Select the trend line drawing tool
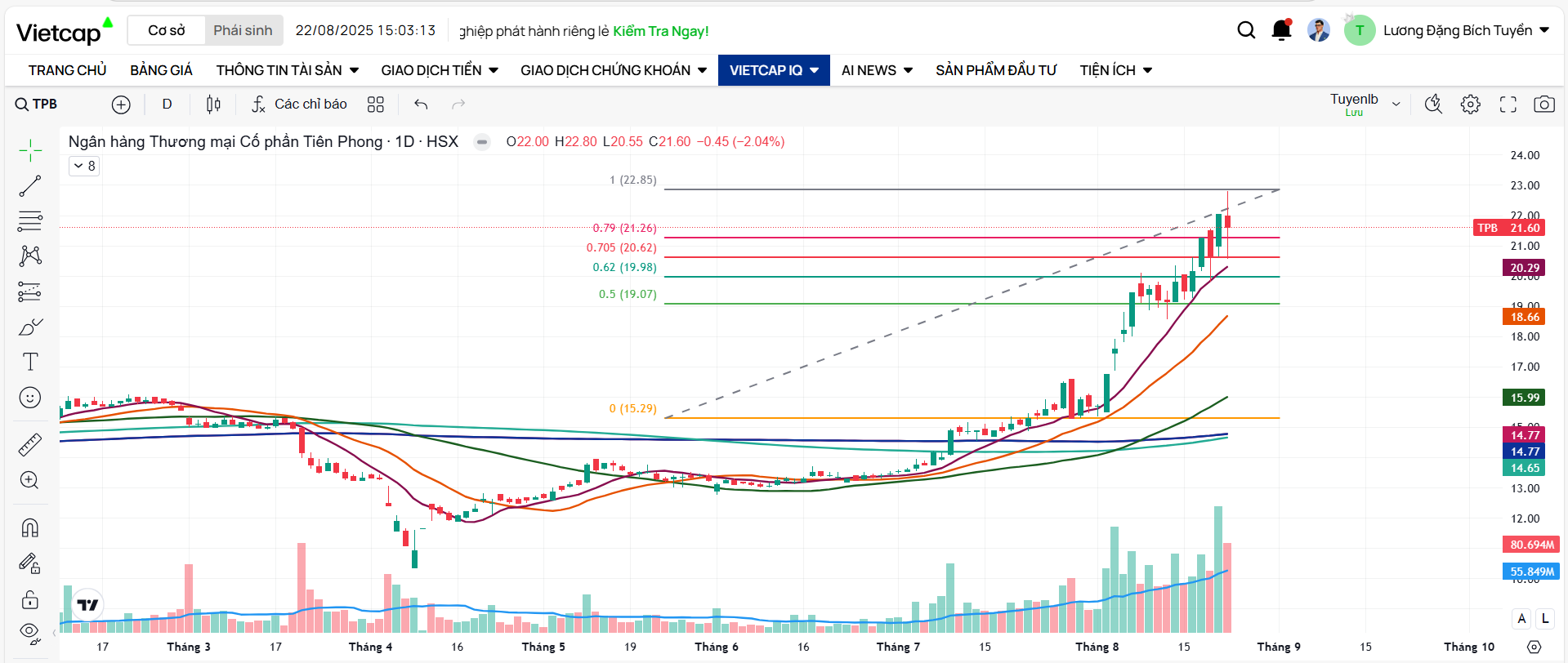1568x663 pixels. point(30,186)
